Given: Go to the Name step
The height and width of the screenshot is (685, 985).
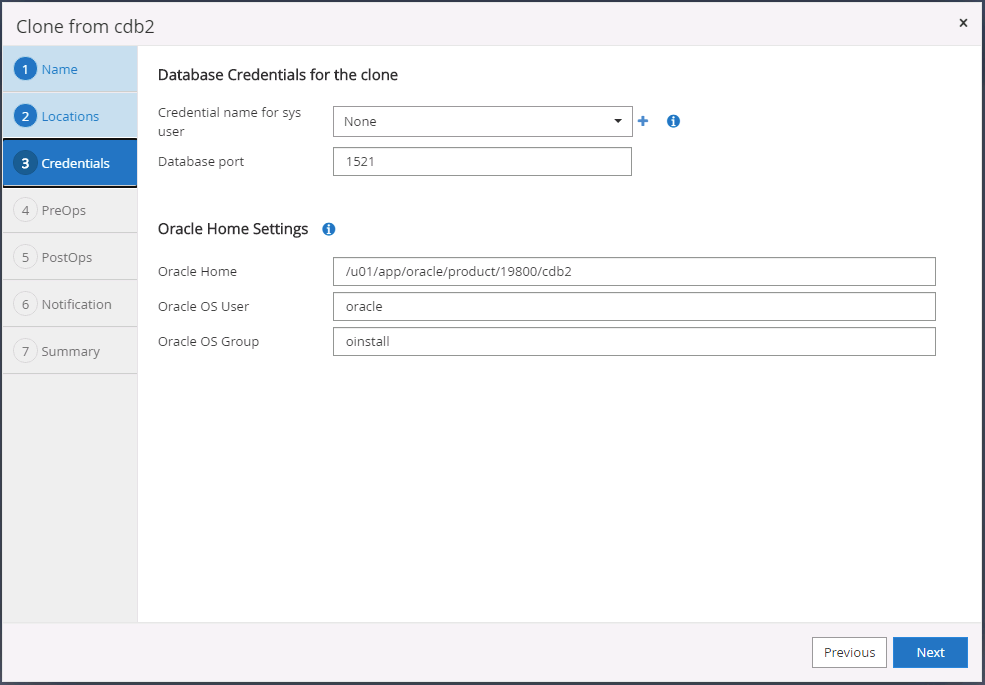Looking at the screenshot, I should point(60,69).
